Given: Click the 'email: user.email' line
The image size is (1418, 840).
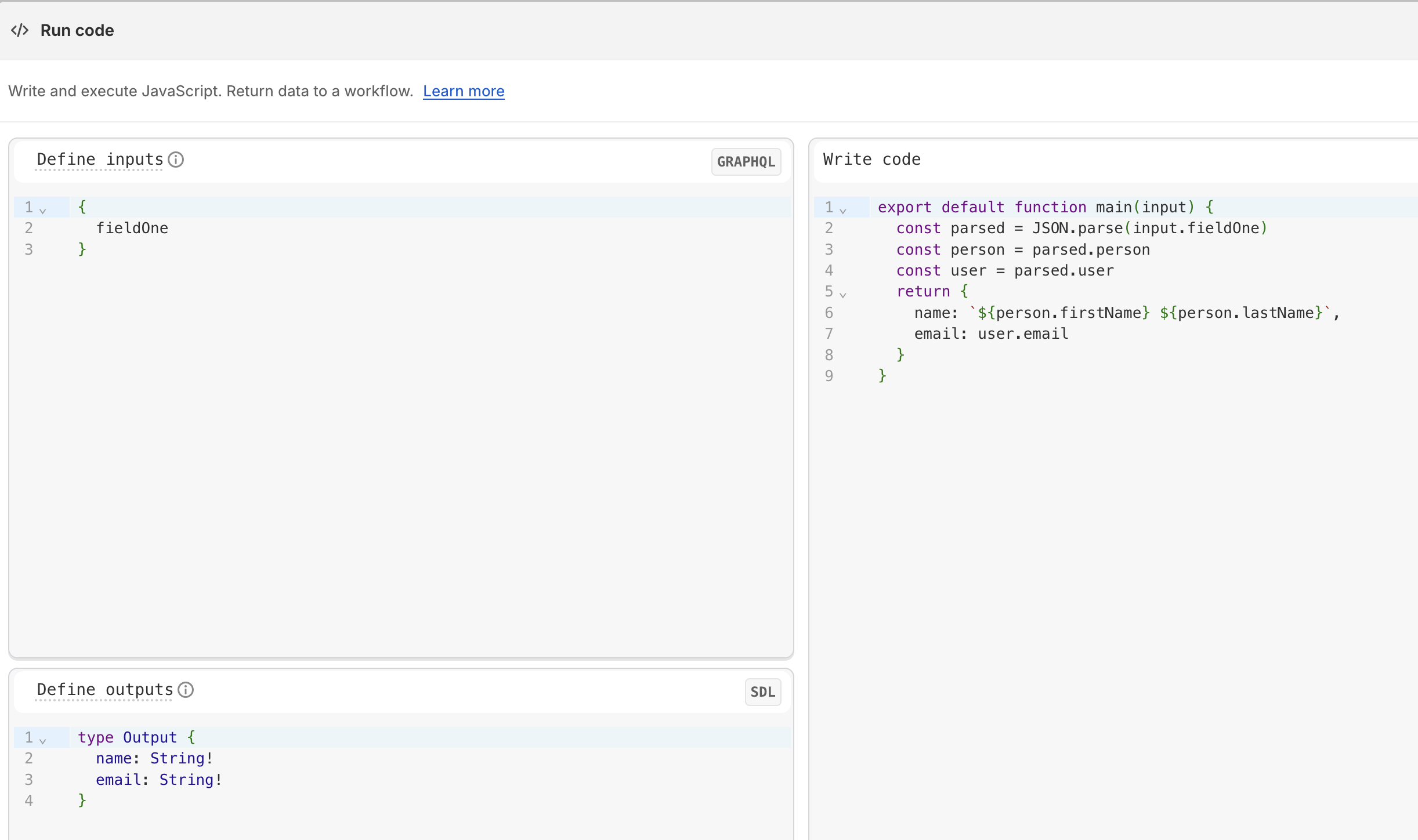Looking at the screenshot, I should 992,334.
